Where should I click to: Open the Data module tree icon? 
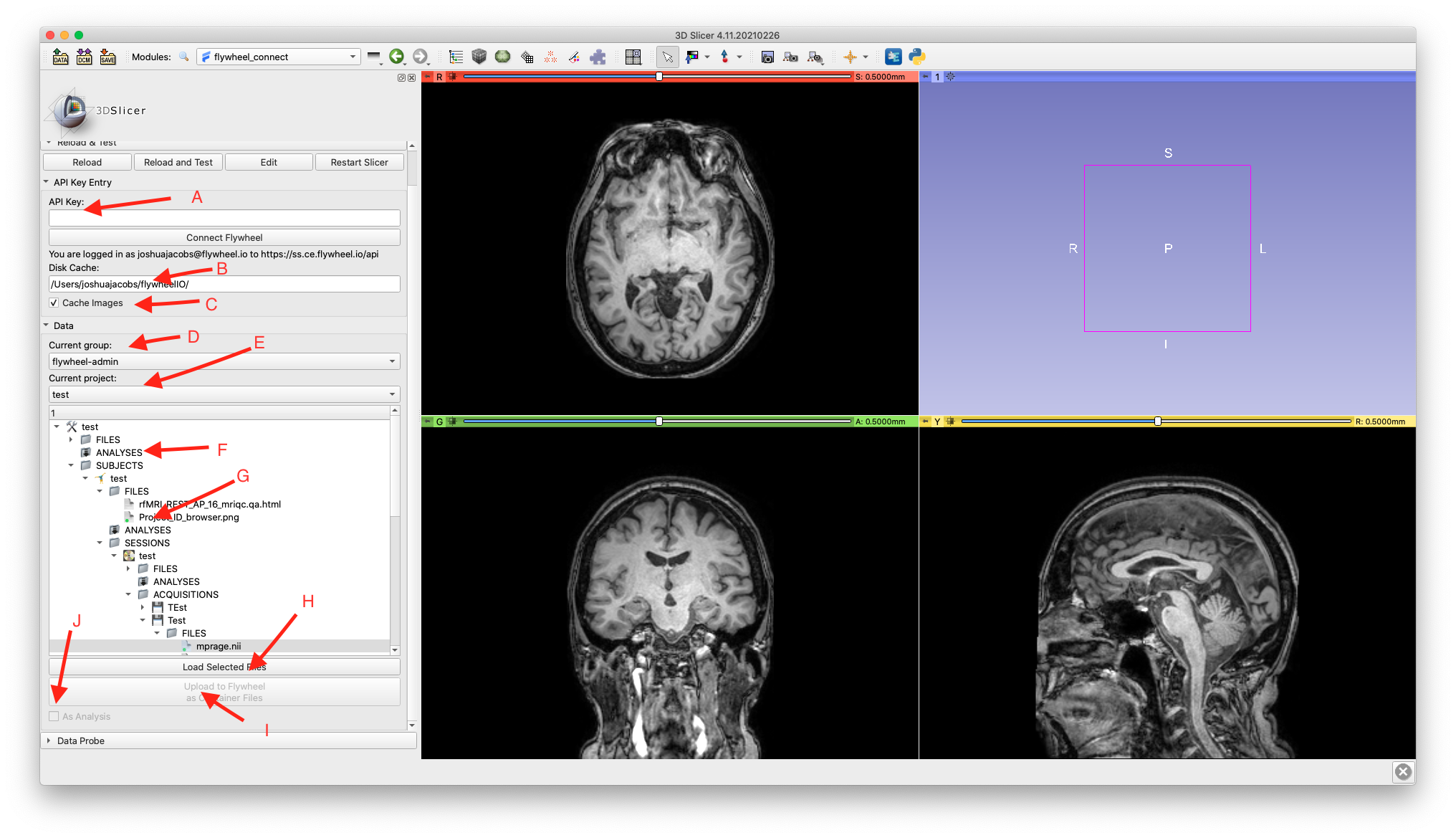[x=456, y=57]
